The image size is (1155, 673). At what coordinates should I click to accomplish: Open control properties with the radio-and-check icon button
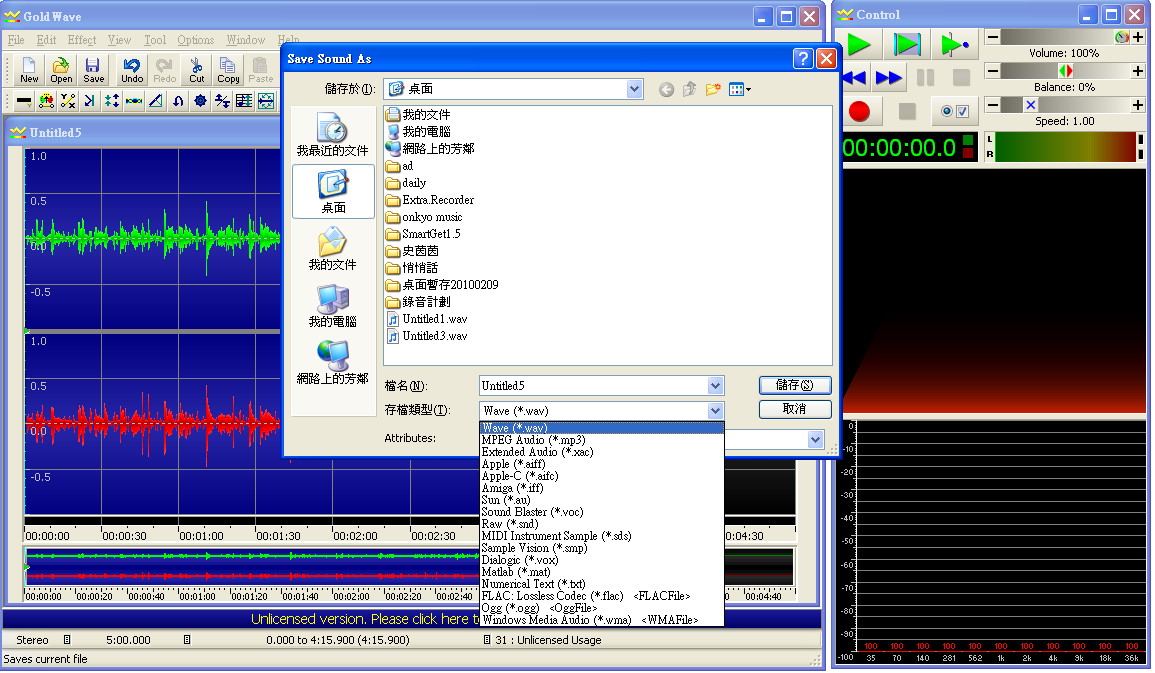tap(955, 111)
